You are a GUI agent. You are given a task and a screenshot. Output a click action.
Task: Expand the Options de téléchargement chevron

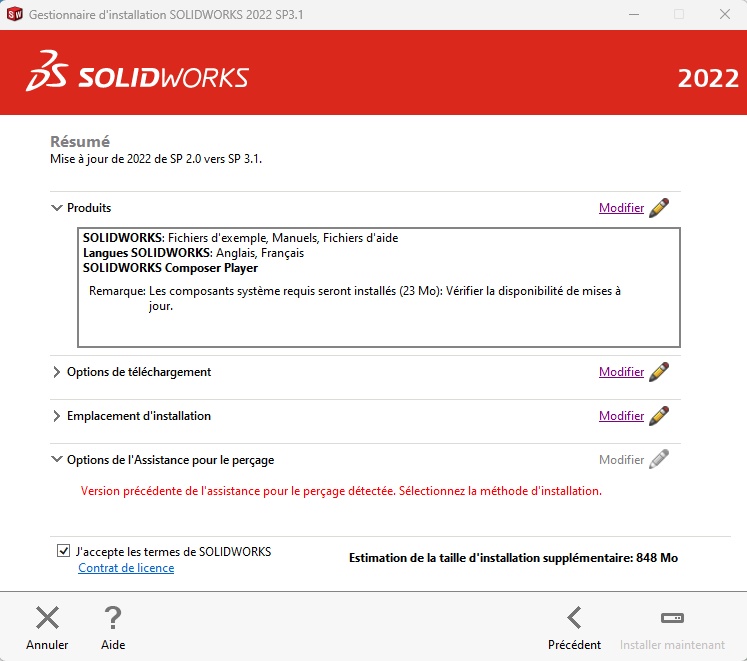click(57, 372)
